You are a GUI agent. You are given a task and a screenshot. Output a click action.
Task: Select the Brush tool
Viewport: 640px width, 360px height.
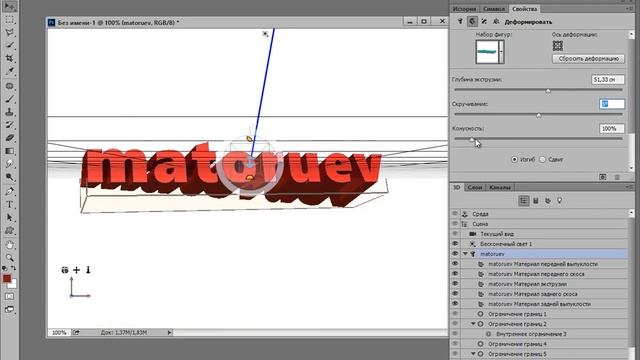pos(9,99)
